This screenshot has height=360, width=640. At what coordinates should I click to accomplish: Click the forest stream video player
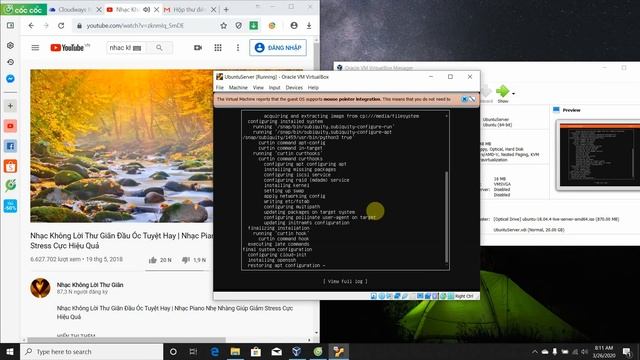[122, 146]
